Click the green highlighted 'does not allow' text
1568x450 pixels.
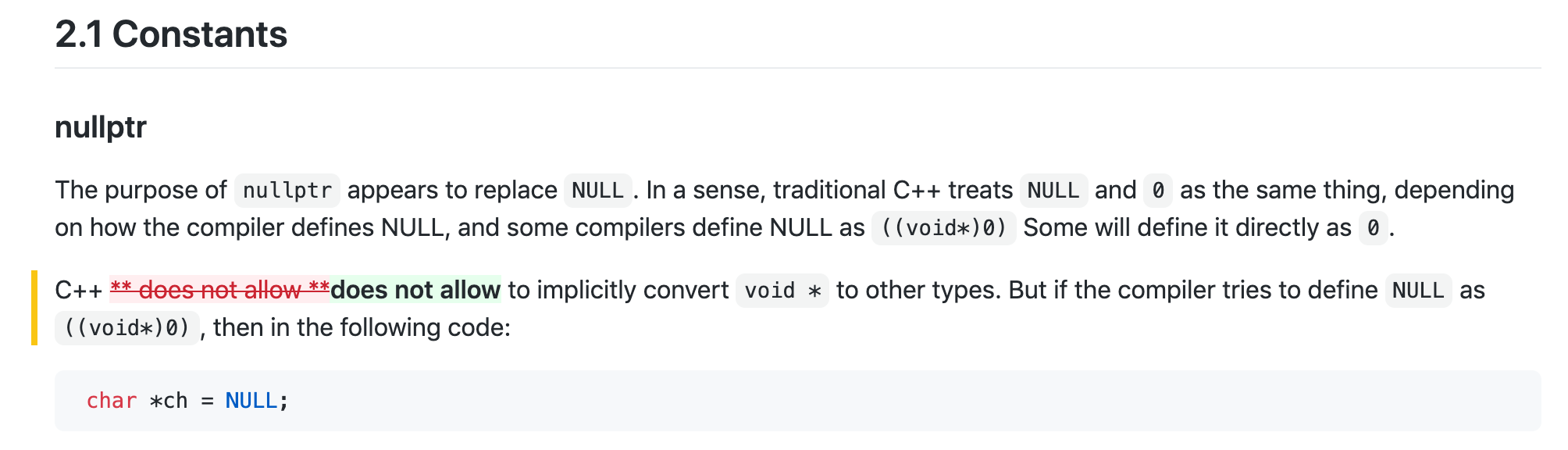pos(415,290)
